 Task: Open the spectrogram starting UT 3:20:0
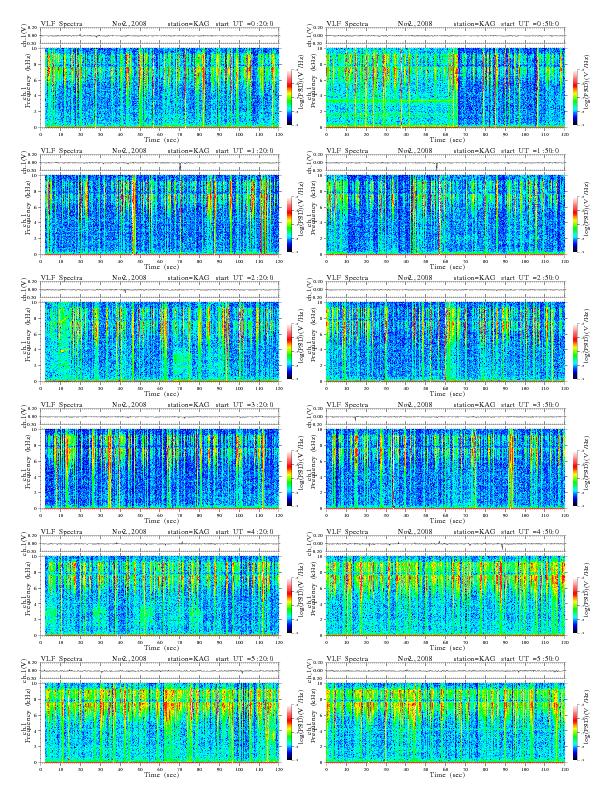point(160,469)
